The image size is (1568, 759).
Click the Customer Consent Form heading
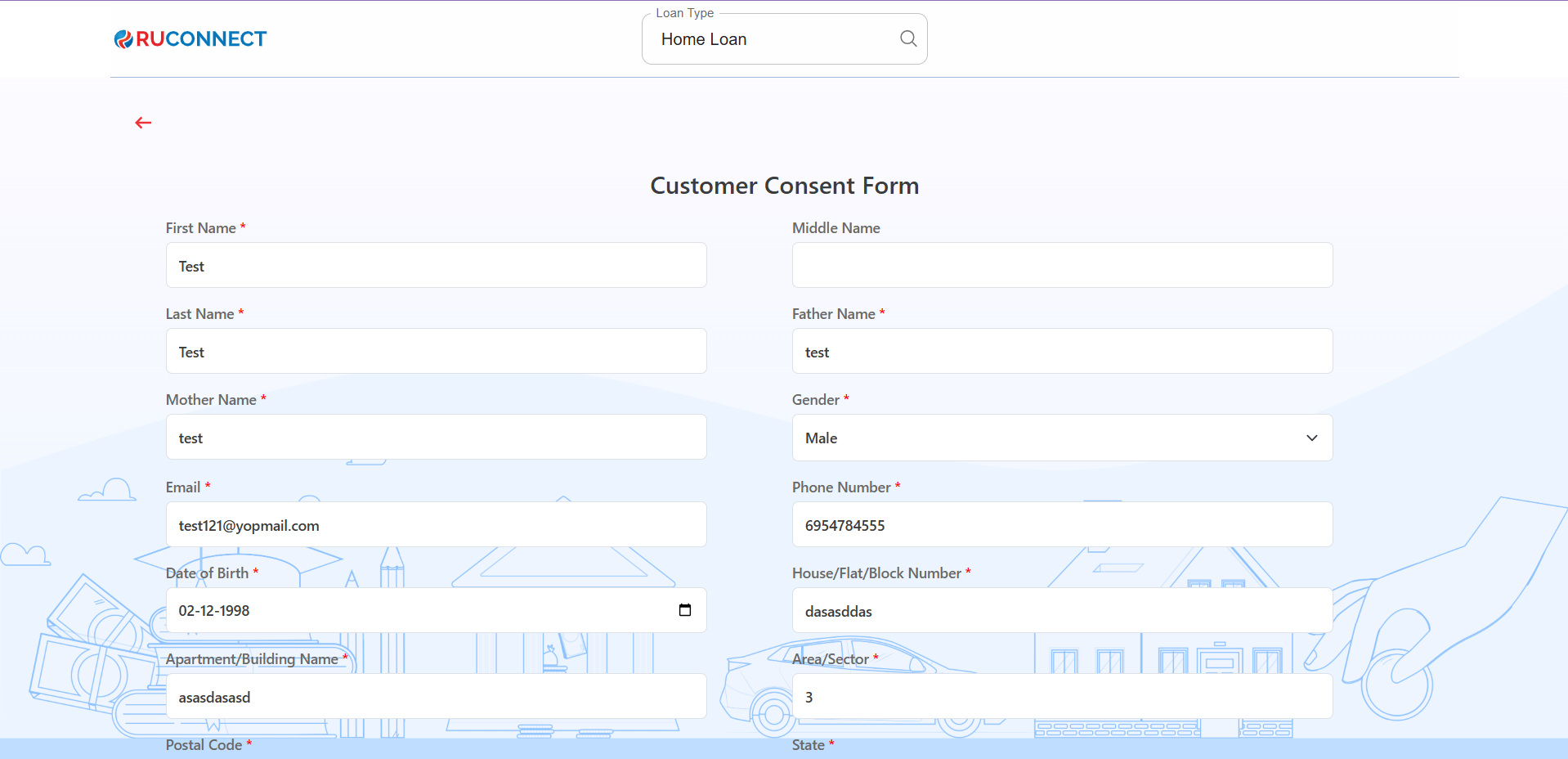(x=784, y=186)
